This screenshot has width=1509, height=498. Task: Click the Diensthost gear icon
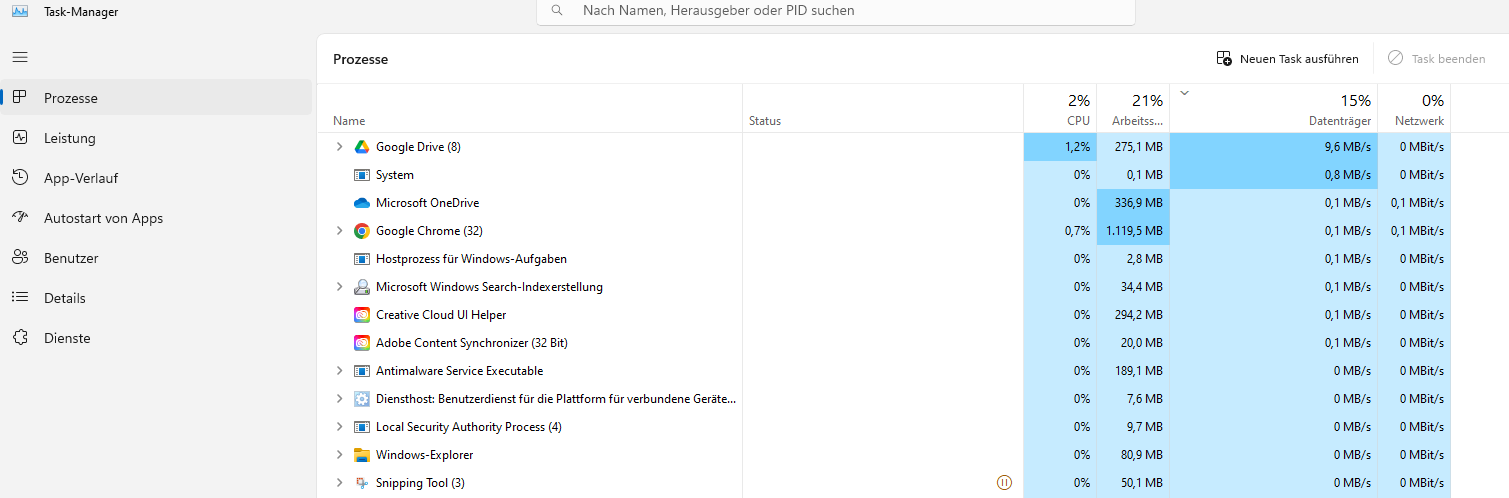362,399
